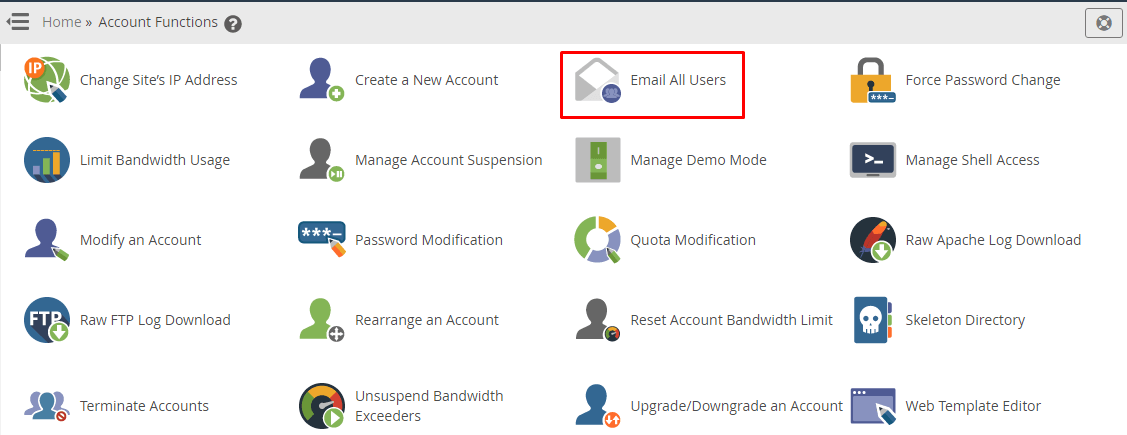
Task: Open the Manage Account Suspension link
Action: point(448,160)
